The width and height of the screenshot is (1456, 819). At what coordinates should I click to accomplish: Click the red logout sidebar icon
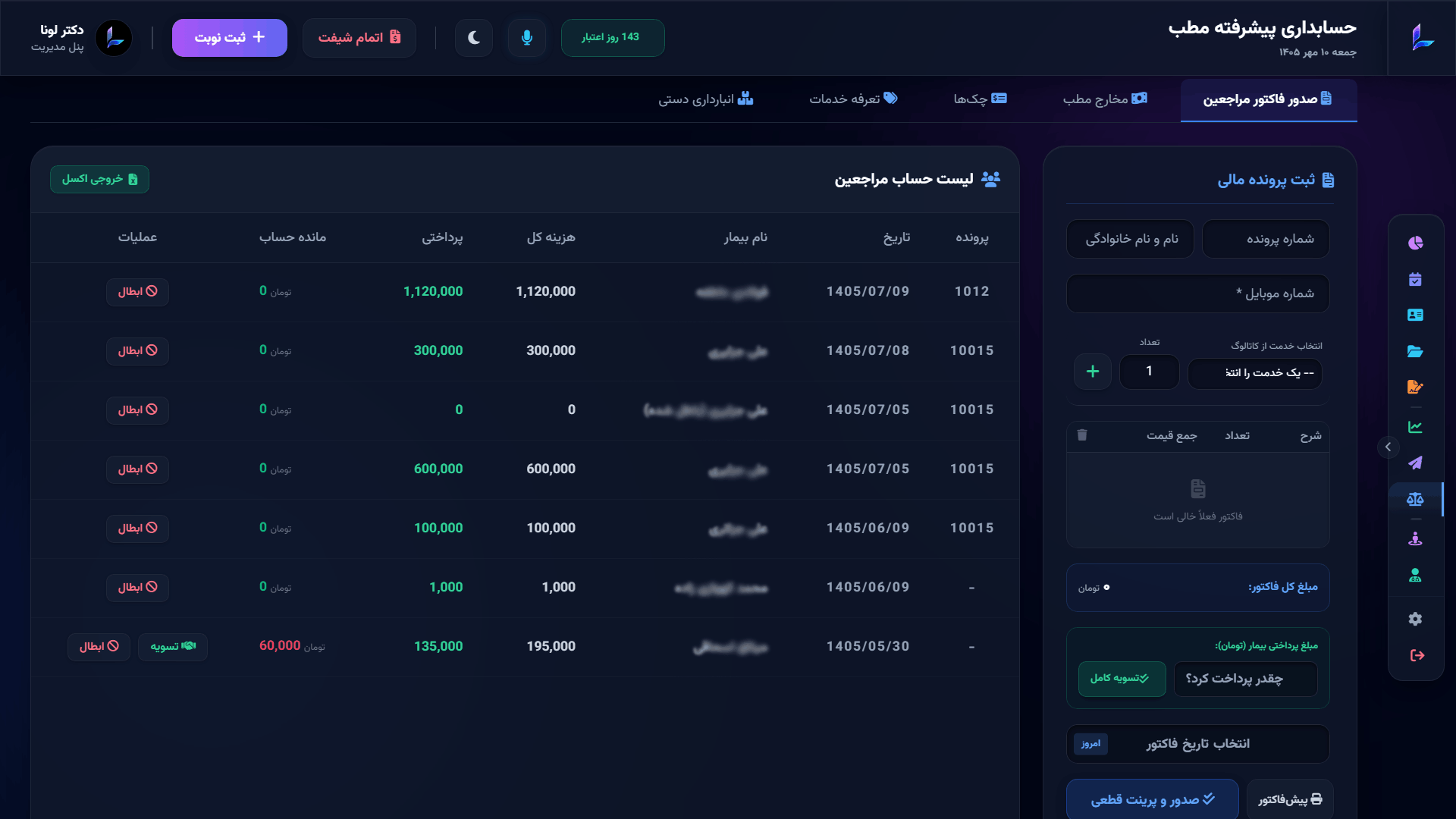tap(1417, 655)
